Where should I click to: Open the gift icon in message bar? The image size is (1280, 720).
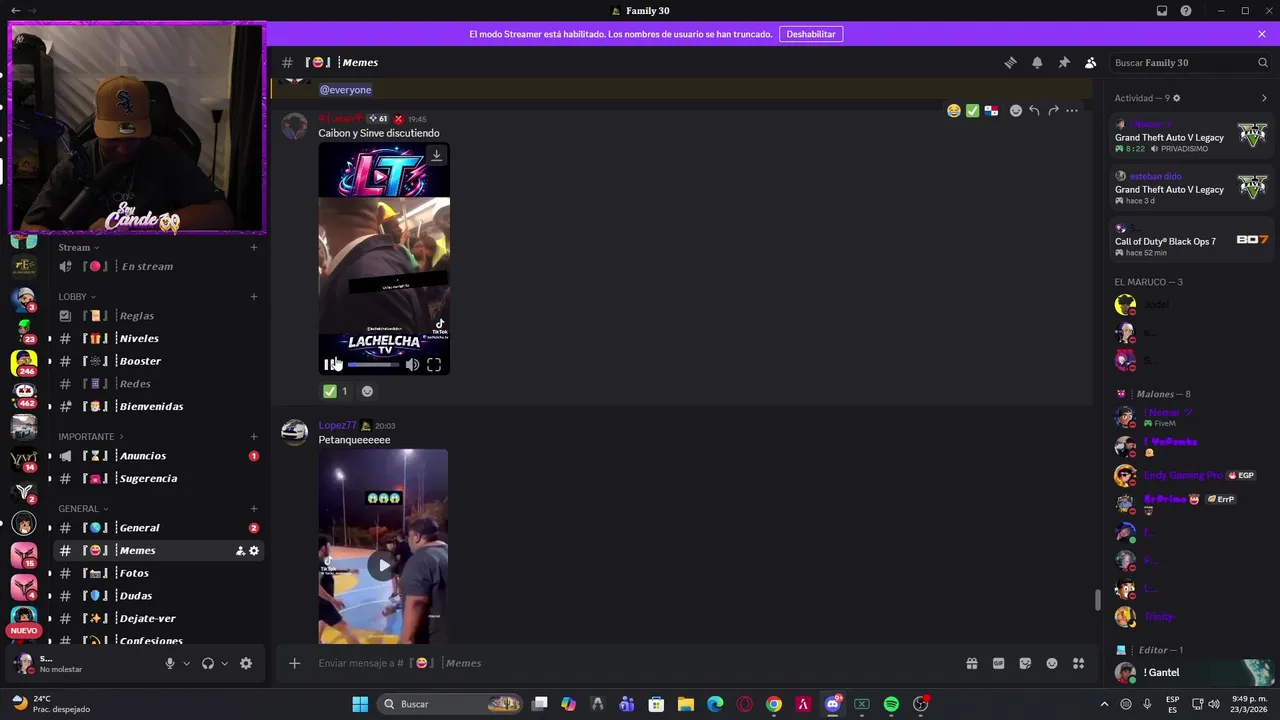pyautogui.click(x=971, y=663)
